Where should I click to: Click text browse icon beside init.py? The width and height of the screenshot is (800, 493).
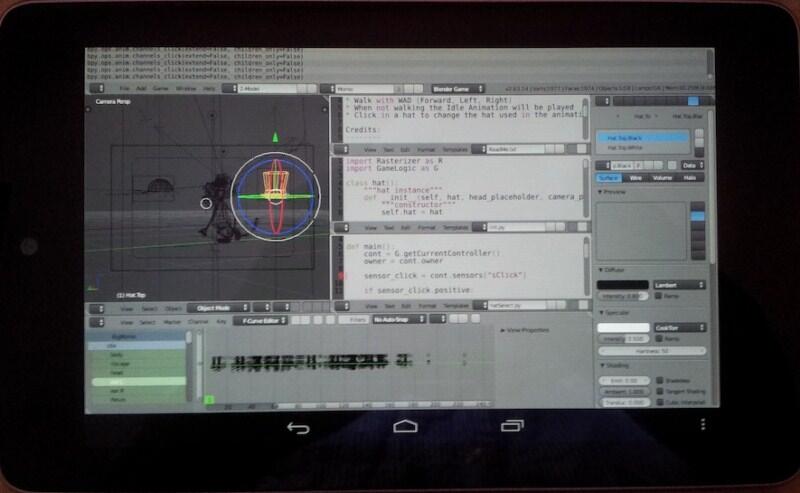(479, 227)
